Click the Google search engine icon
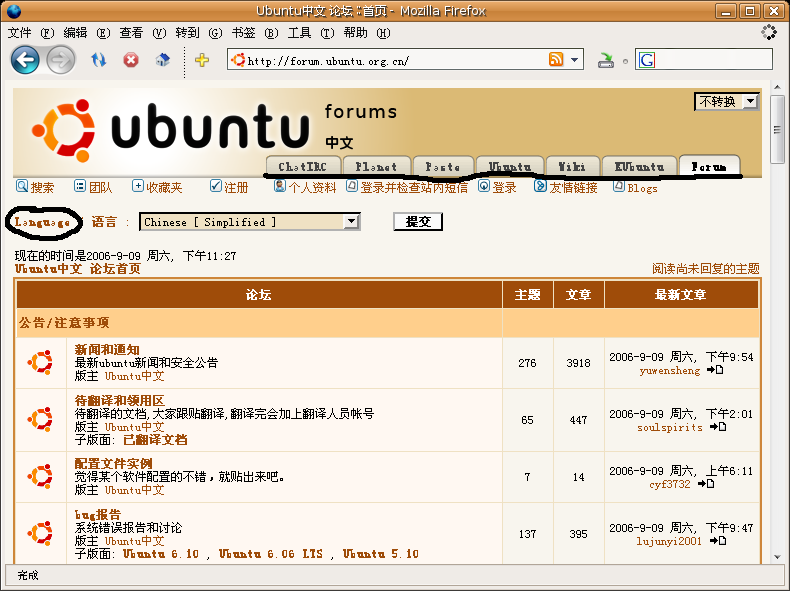790x591 pixels. tap(647, 60)
